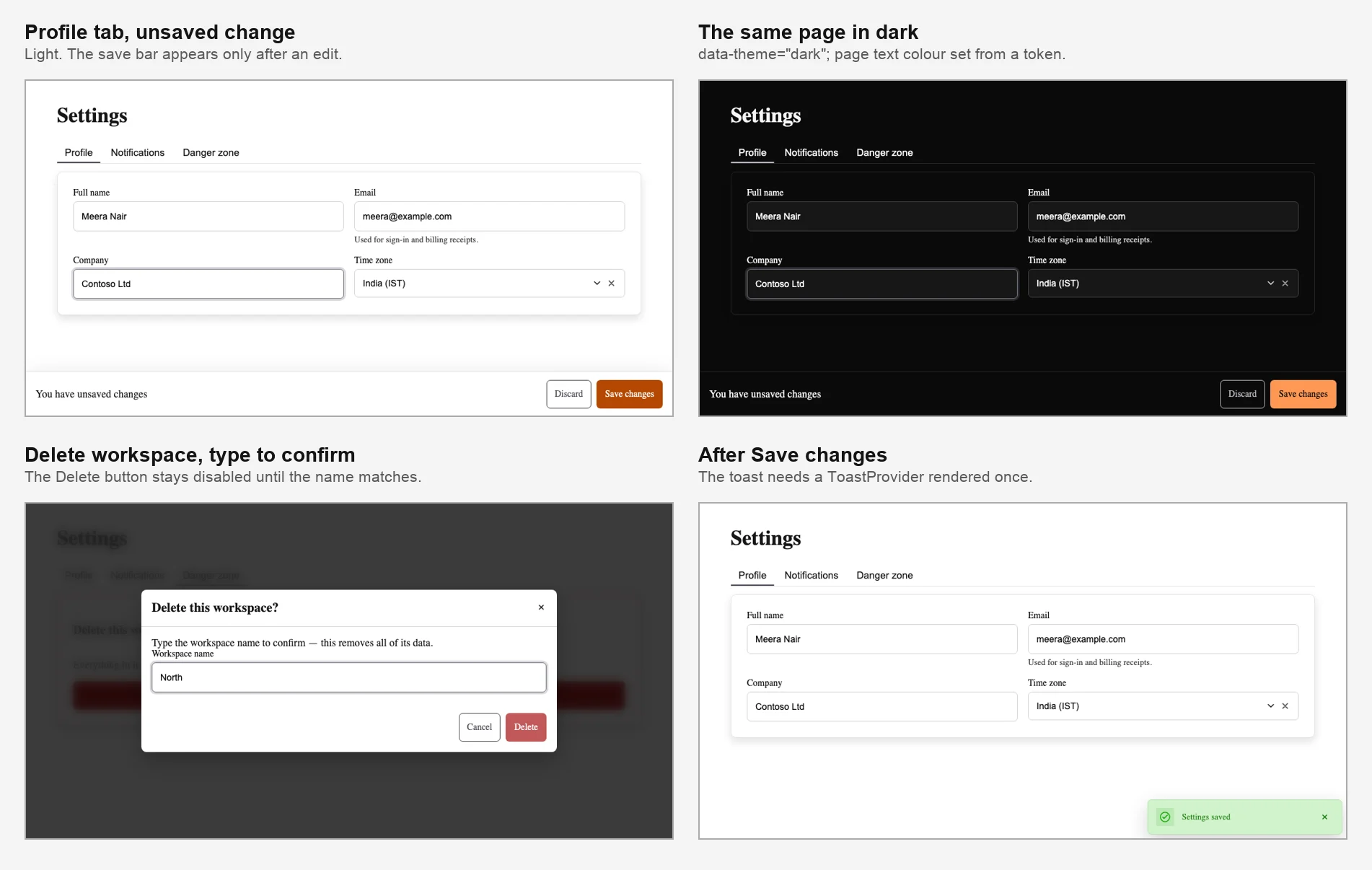Dismiss the Settings saved toast
Image resolution: width=1372 pixels, height=870 pixels.
pyautogui.click(x=1324, y=817)
